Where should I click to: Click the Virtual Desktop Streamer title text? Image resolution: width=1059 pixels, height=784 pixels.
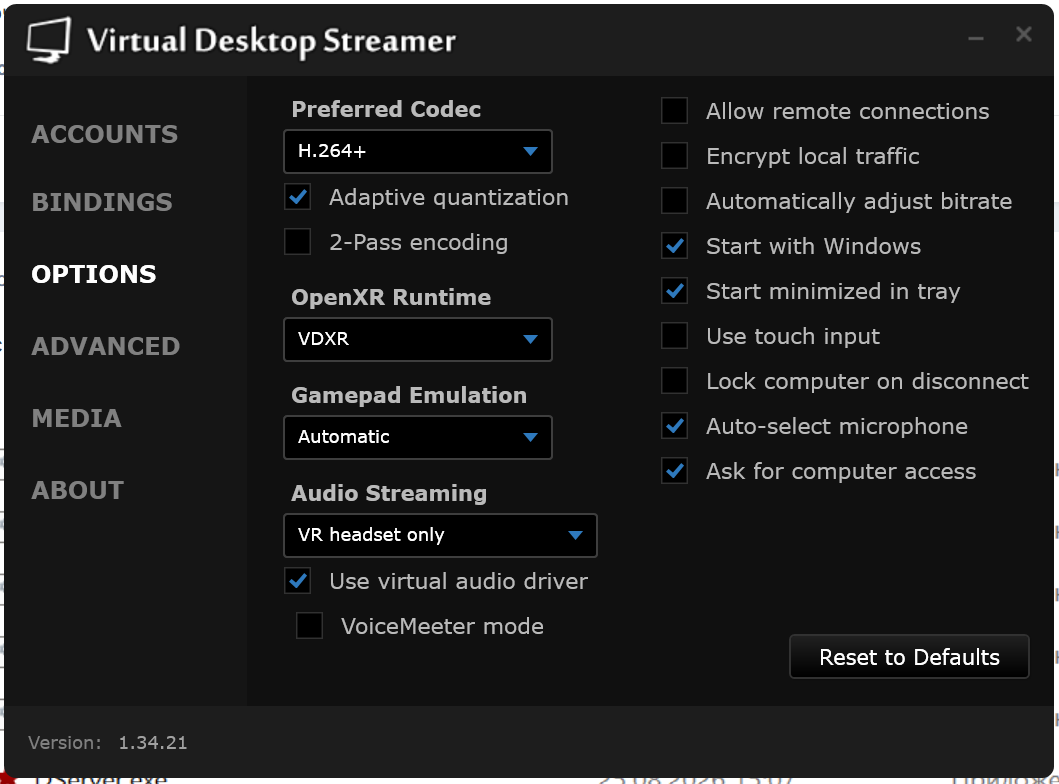click(272, 41)
